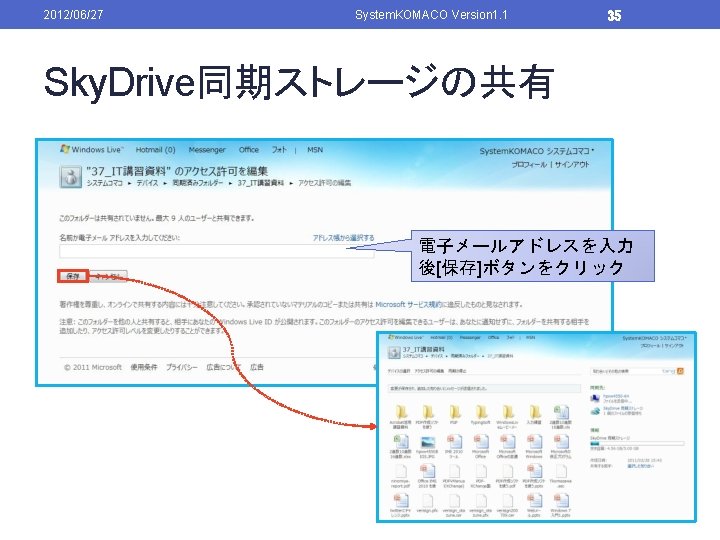Screen dimensions: 720x540
Task: Focus the search box in the folder window
Action: click(x=633, y=371)
